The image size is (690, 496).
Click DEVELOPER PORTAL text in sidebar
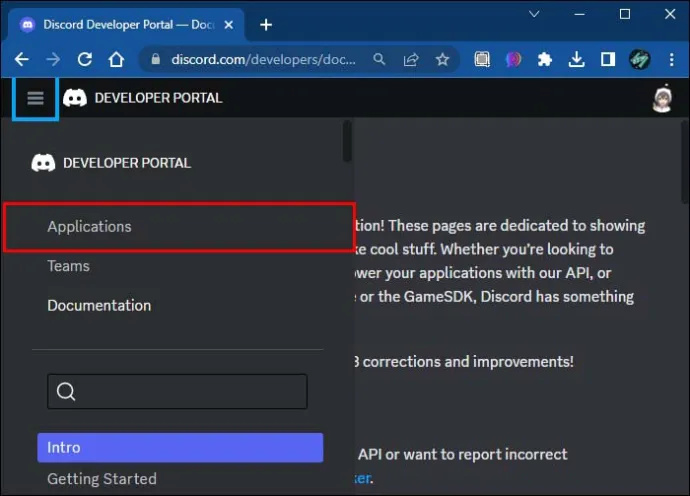tap(127, 163)
